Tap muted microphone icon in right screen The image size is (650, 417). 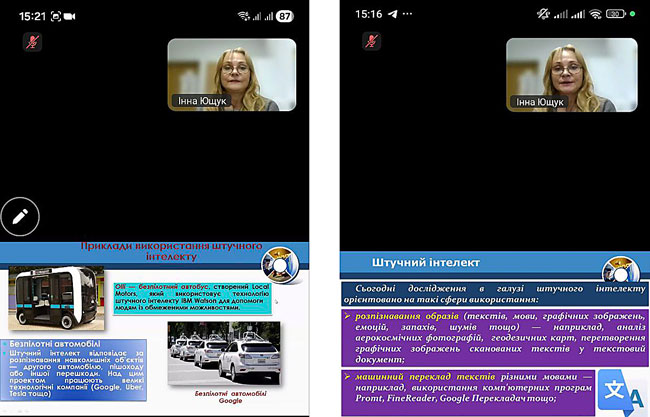371,42
